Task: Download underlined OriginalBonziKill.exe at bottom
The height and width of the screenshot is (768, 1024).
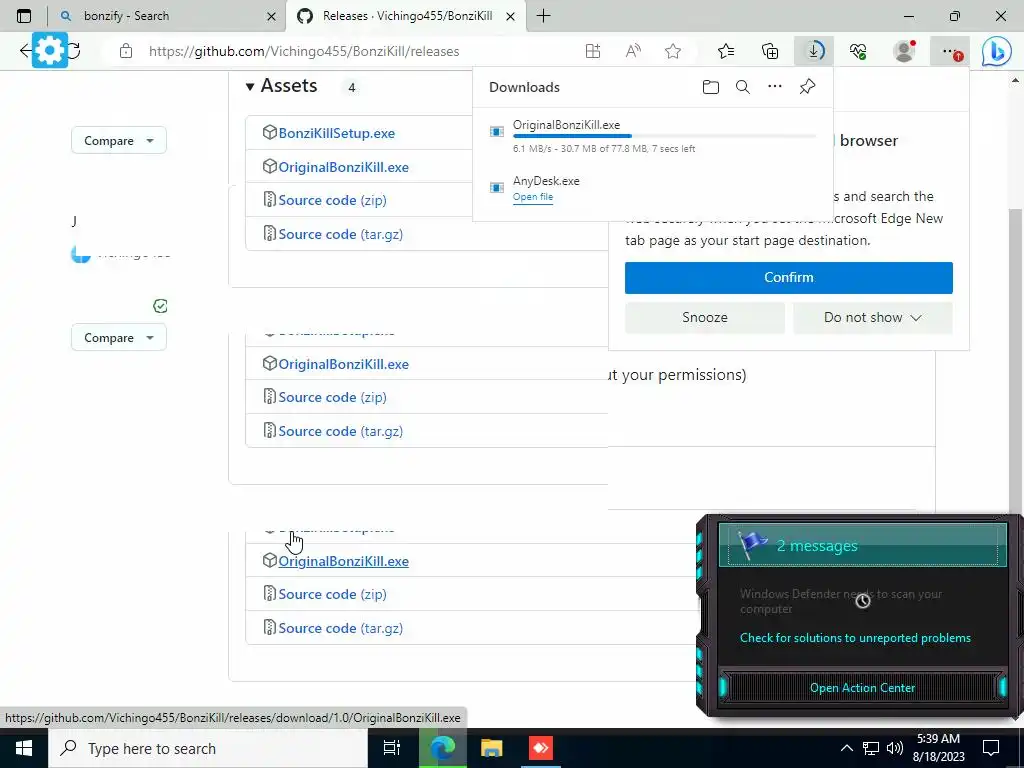Action: pyautogui.click(x=344, y=562)
